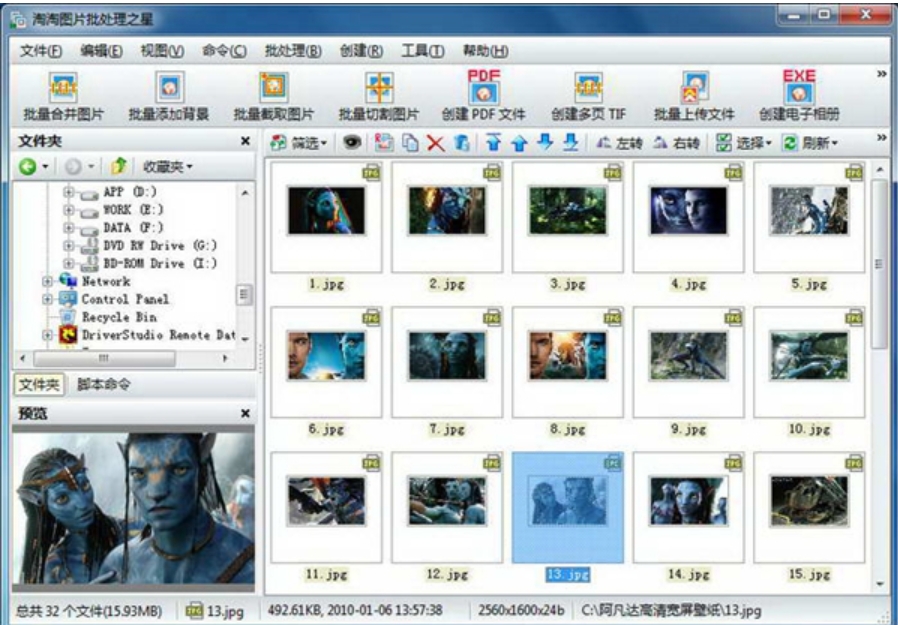
Task: Go up one folder level icon
Action: 119,166
